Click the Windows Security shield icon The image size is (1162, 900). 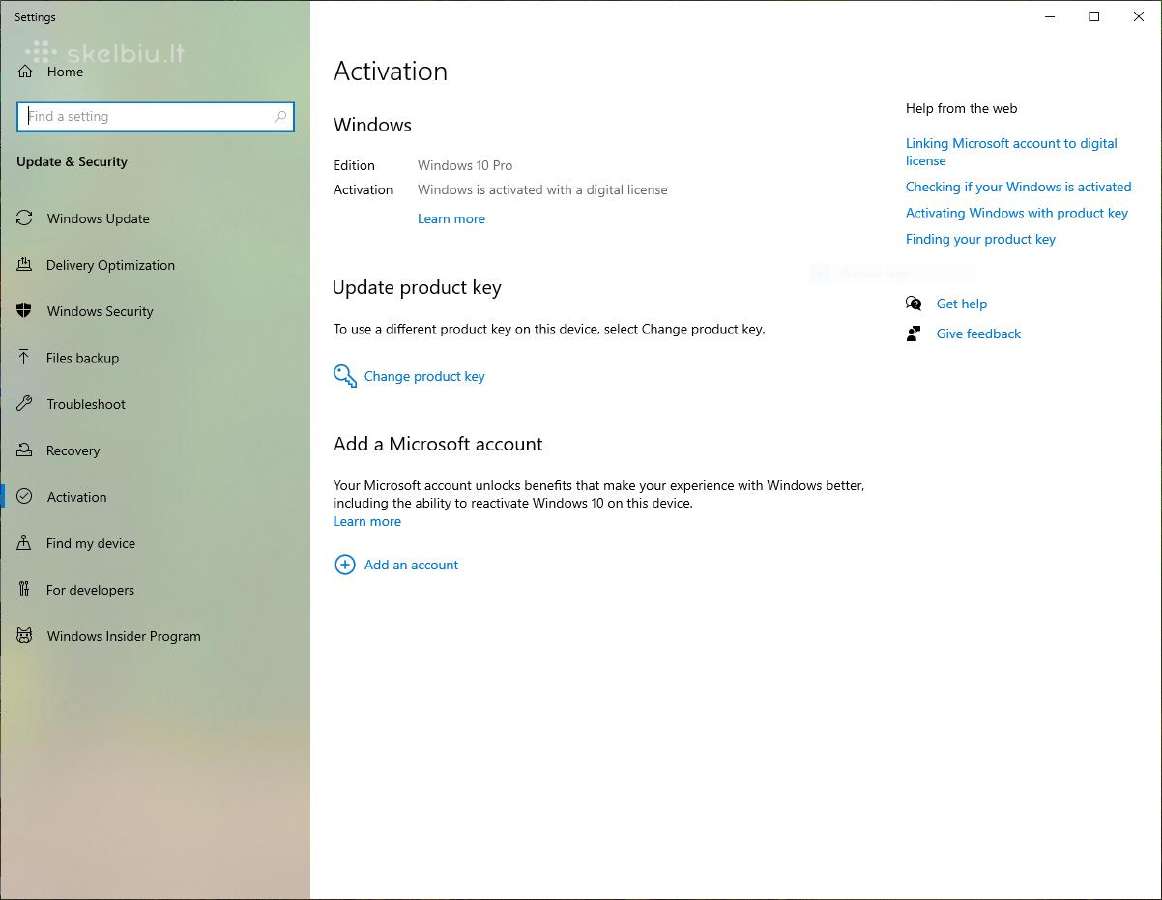point(24,311)
